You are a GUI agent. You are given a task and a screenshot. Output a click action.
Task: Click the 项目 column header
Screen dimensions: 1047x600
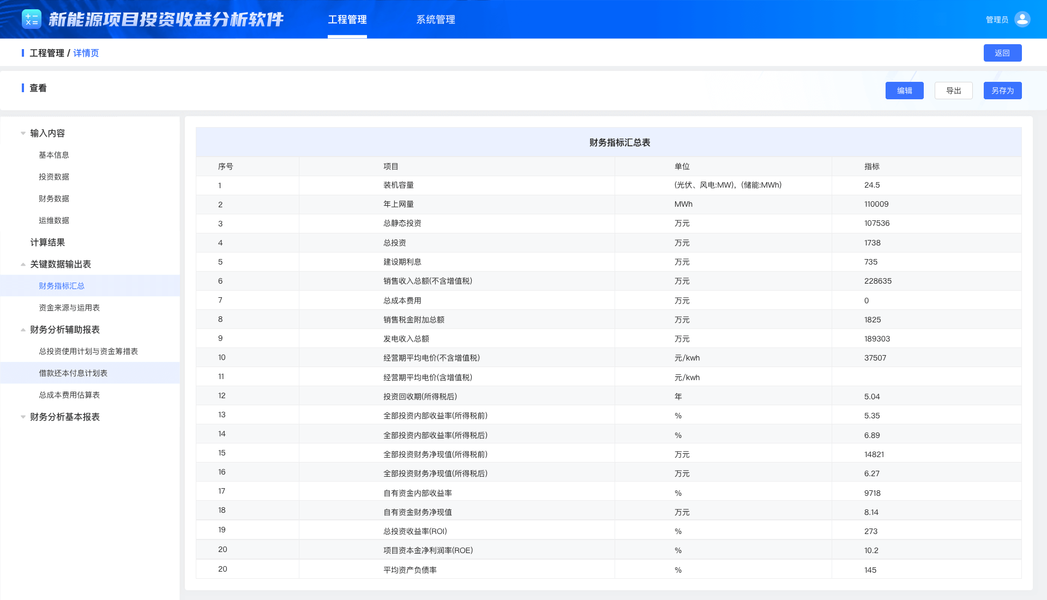[x=391, y=166]
